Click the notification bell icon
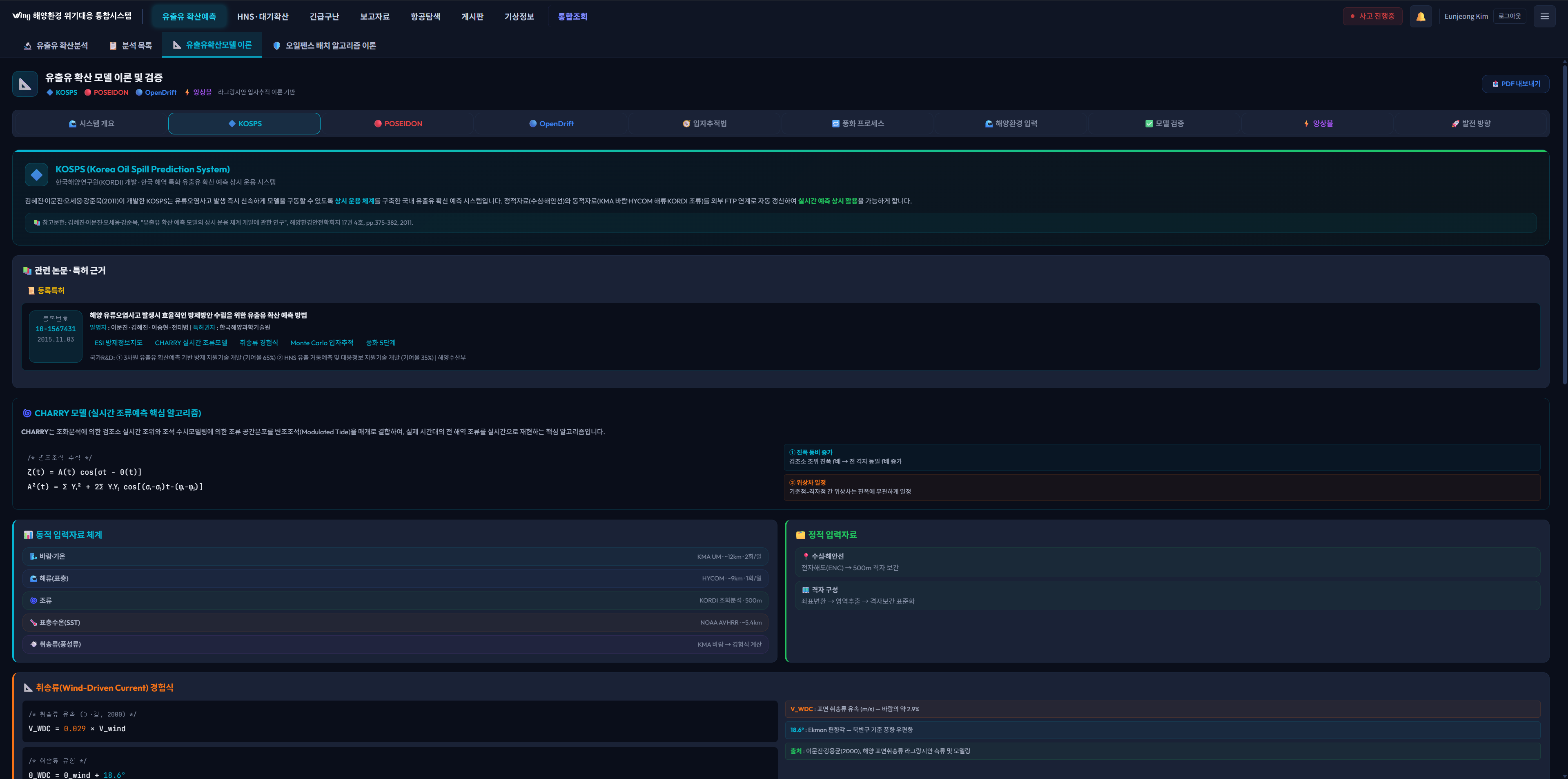The height and width of the screenshot is (779, 1568). [x=1420, y=16]
